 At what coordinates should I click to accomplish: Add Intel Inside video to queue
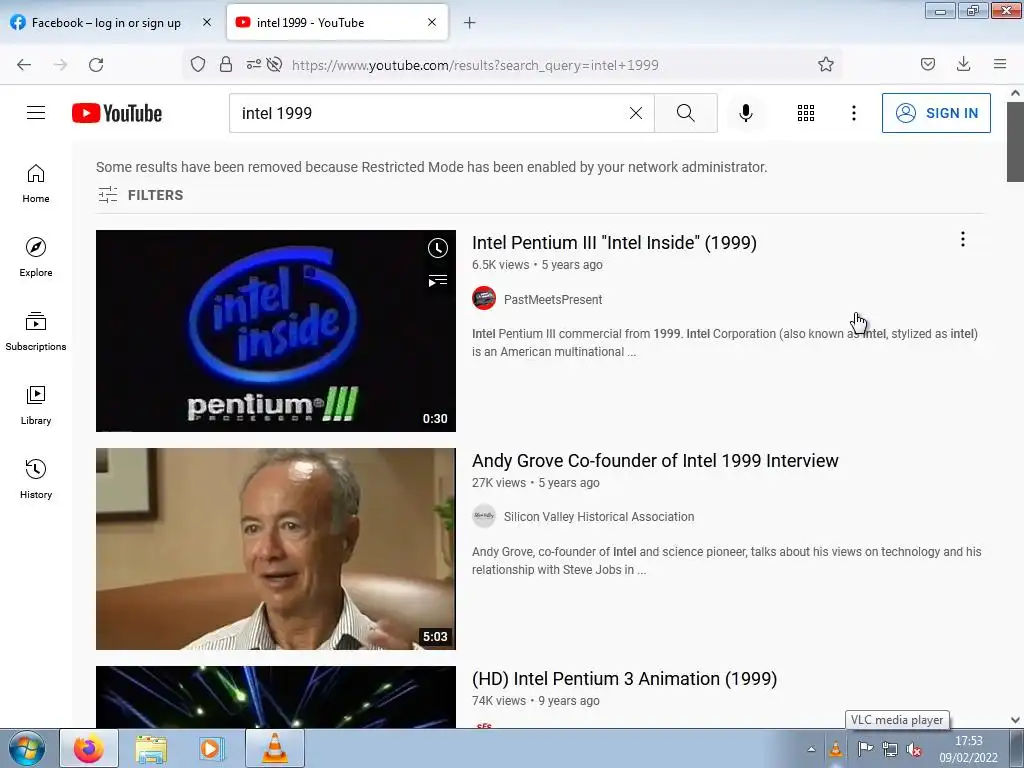click(438, 281)
